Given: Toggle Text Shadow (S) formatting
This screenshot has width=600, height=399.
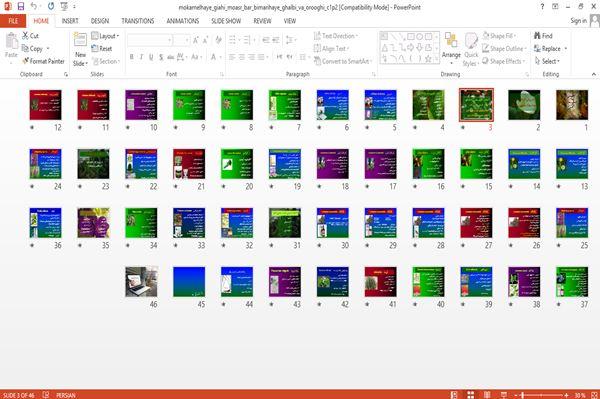Looking at the screenshot, I should (x=161, y=57).
